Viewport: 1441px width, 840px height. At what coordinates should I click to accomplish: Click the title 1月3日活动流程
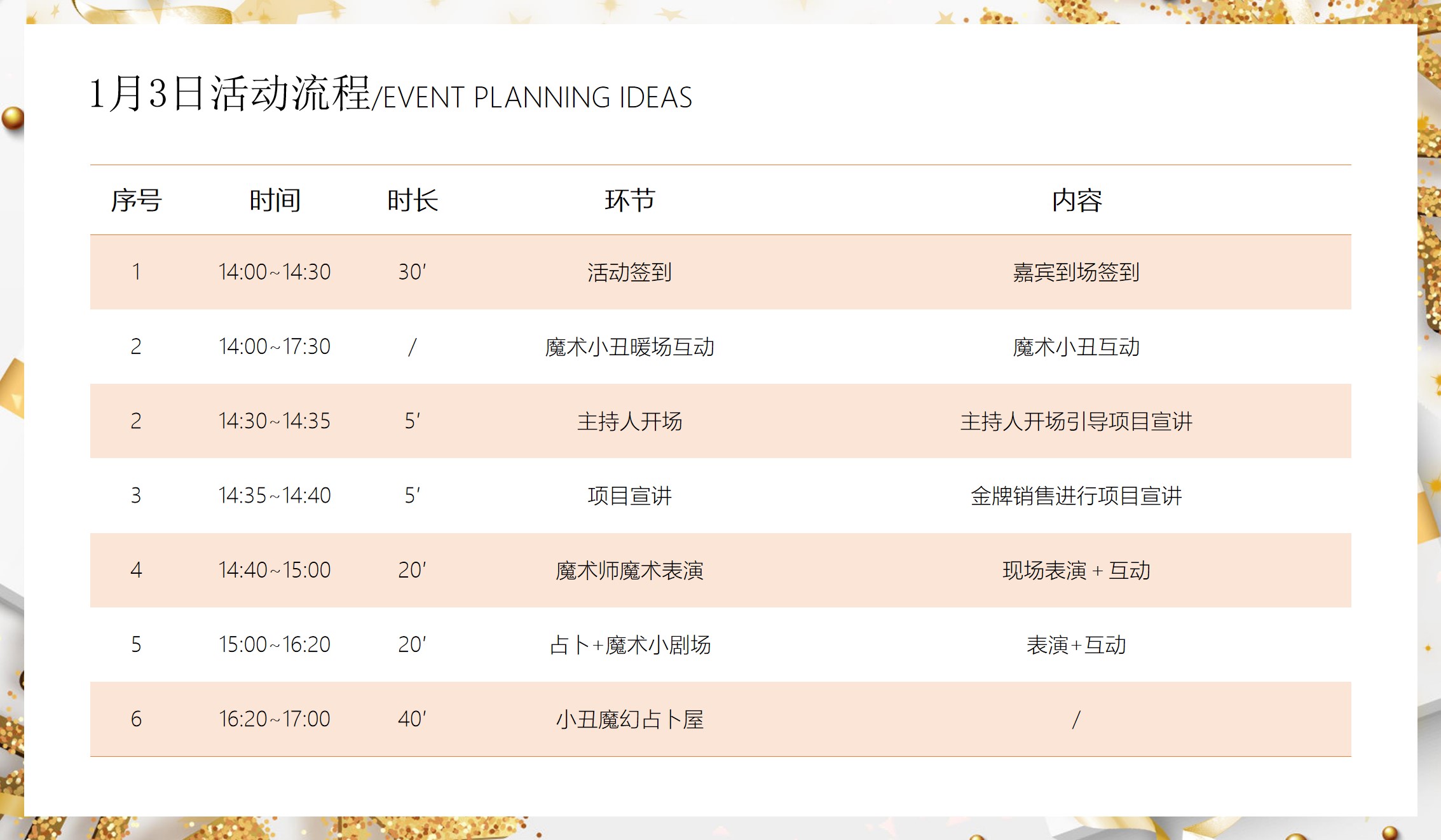tap(230, 93)
